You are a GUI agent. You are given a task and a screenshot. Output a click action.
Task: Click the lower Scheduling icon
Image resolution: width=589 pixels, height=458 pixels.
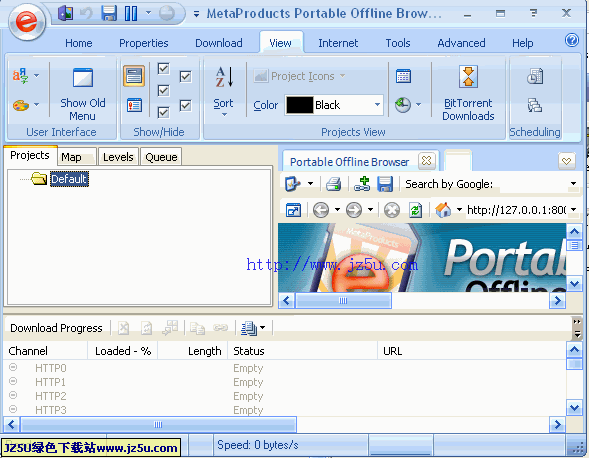[x=535, y=105]
